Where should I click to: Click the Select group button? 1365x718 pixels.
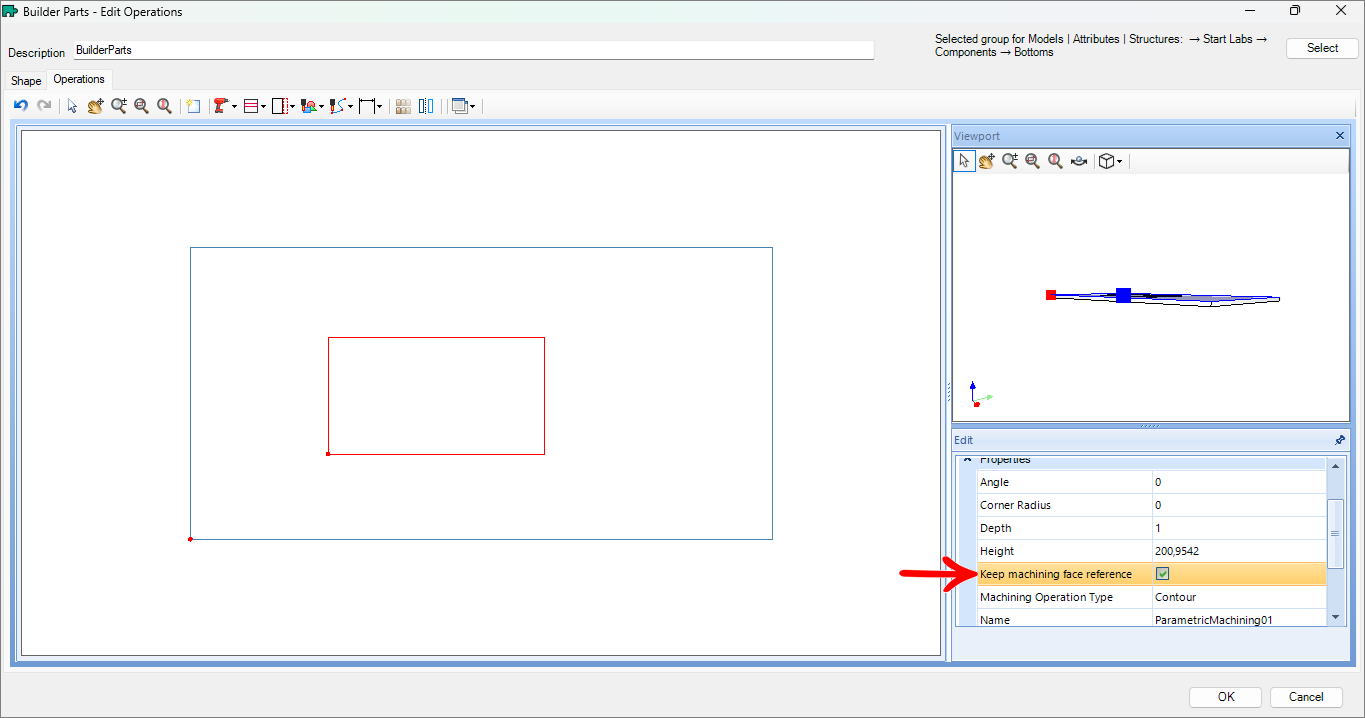[1322, 48]
